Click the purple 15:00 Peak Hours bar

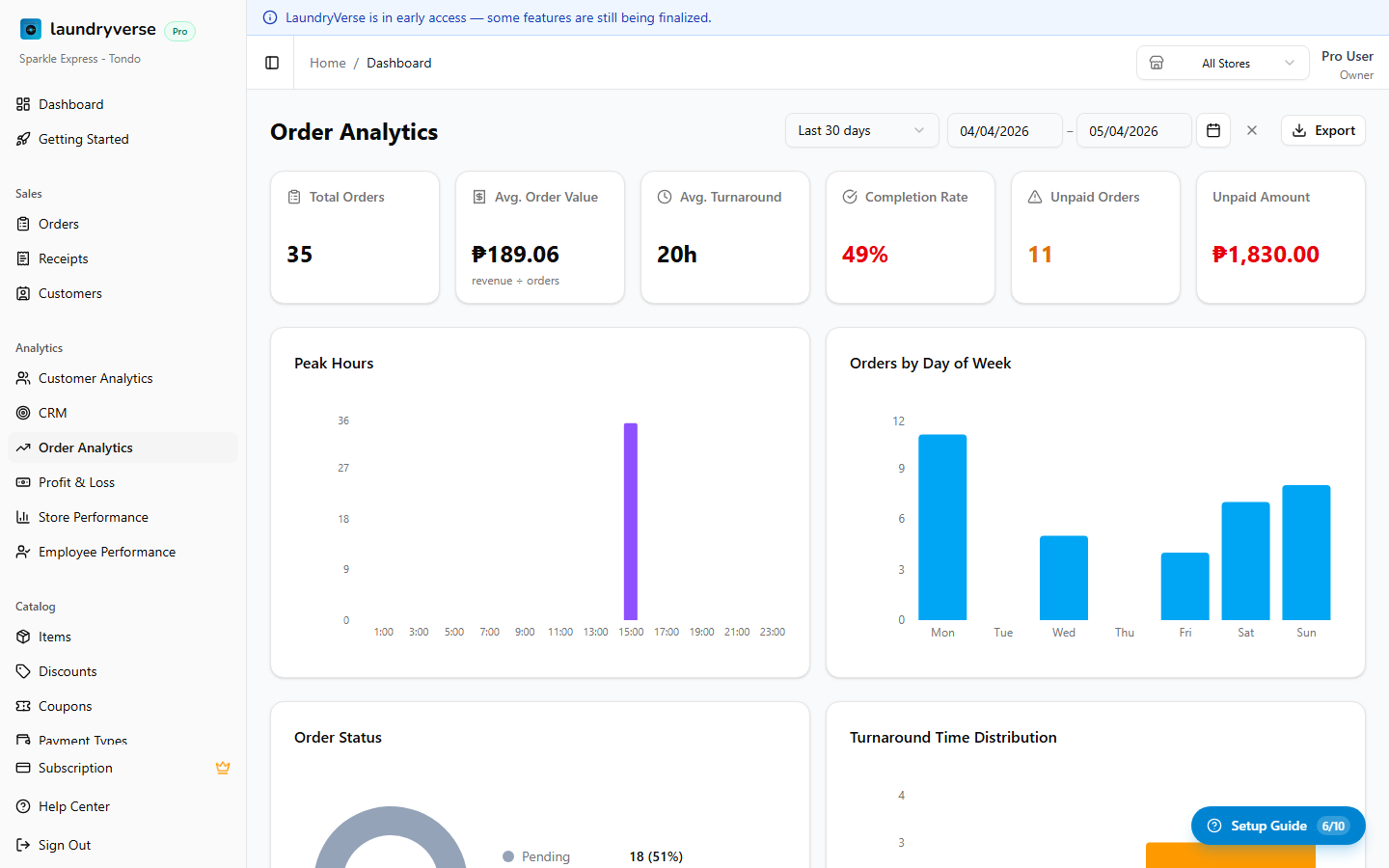[631, 521]
